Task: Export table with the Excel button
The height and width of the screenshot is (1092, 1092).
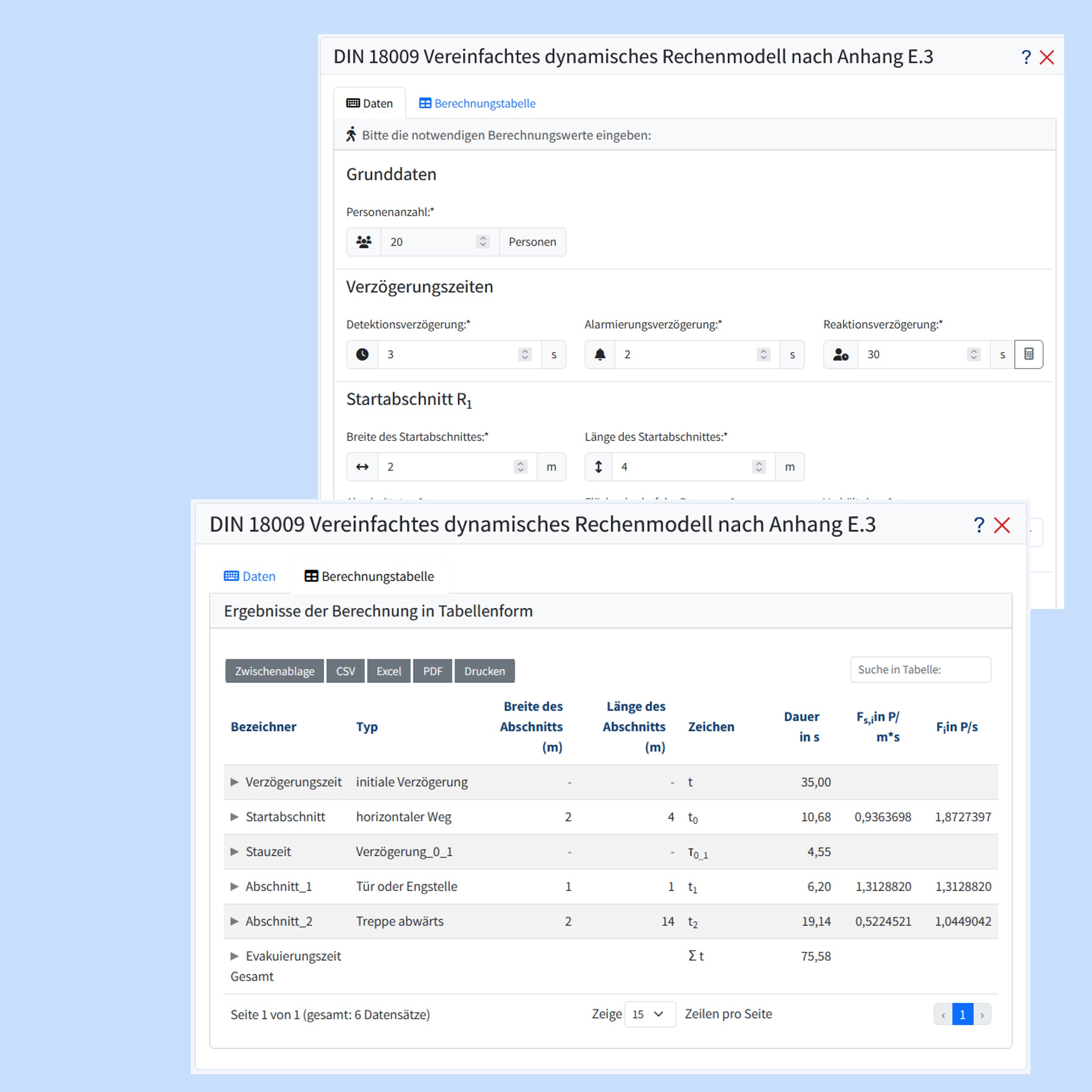Action: click(388, 671)
